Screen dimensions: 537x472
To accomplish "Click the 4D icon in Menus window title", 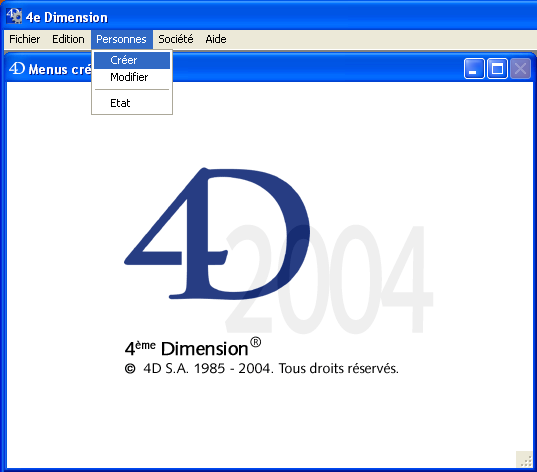I will pos(17,69).
